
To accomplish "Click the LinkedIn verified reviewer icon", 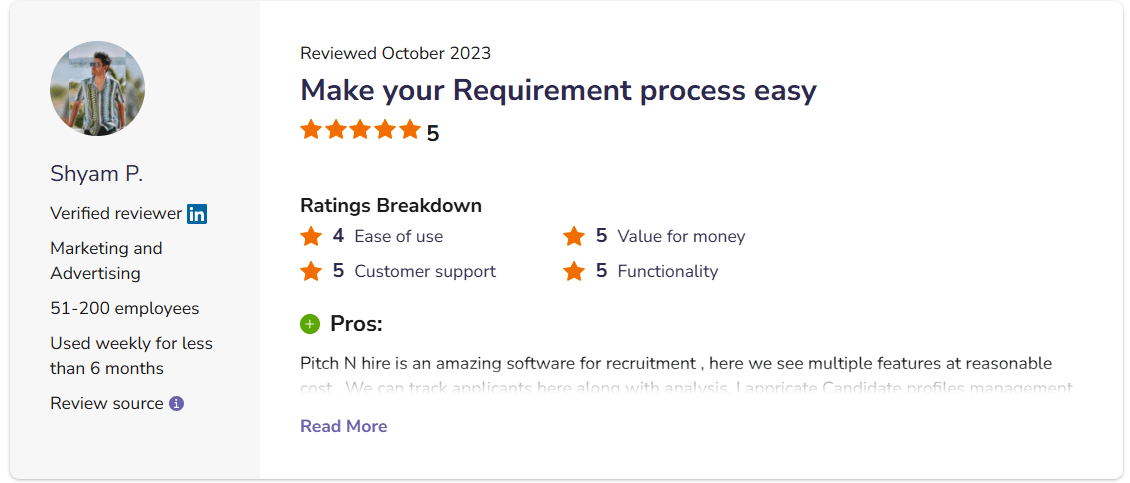I will pos(197,213).
